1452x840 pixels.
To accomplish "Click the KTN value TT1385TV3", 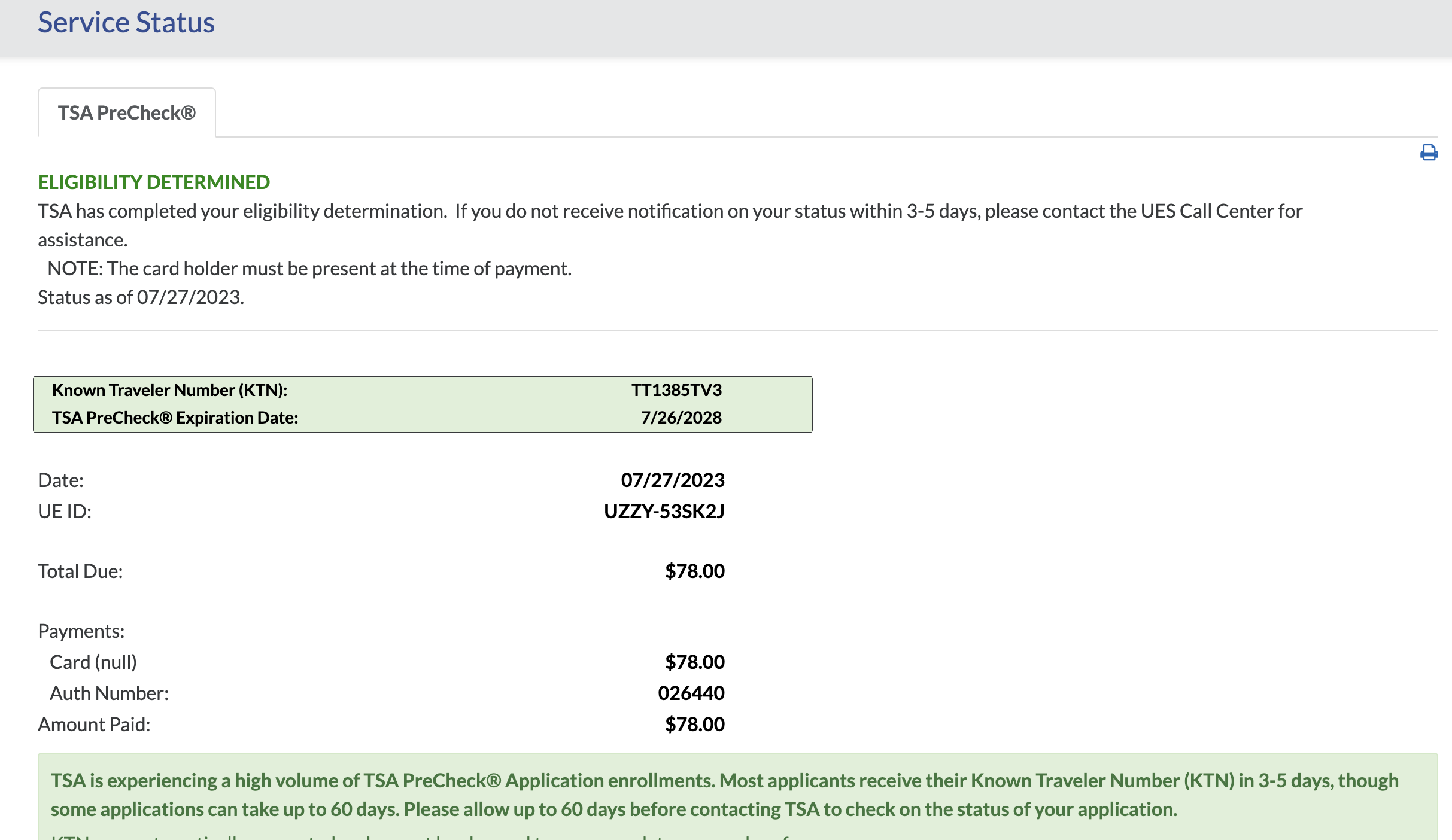I will (x=676, y=390).
